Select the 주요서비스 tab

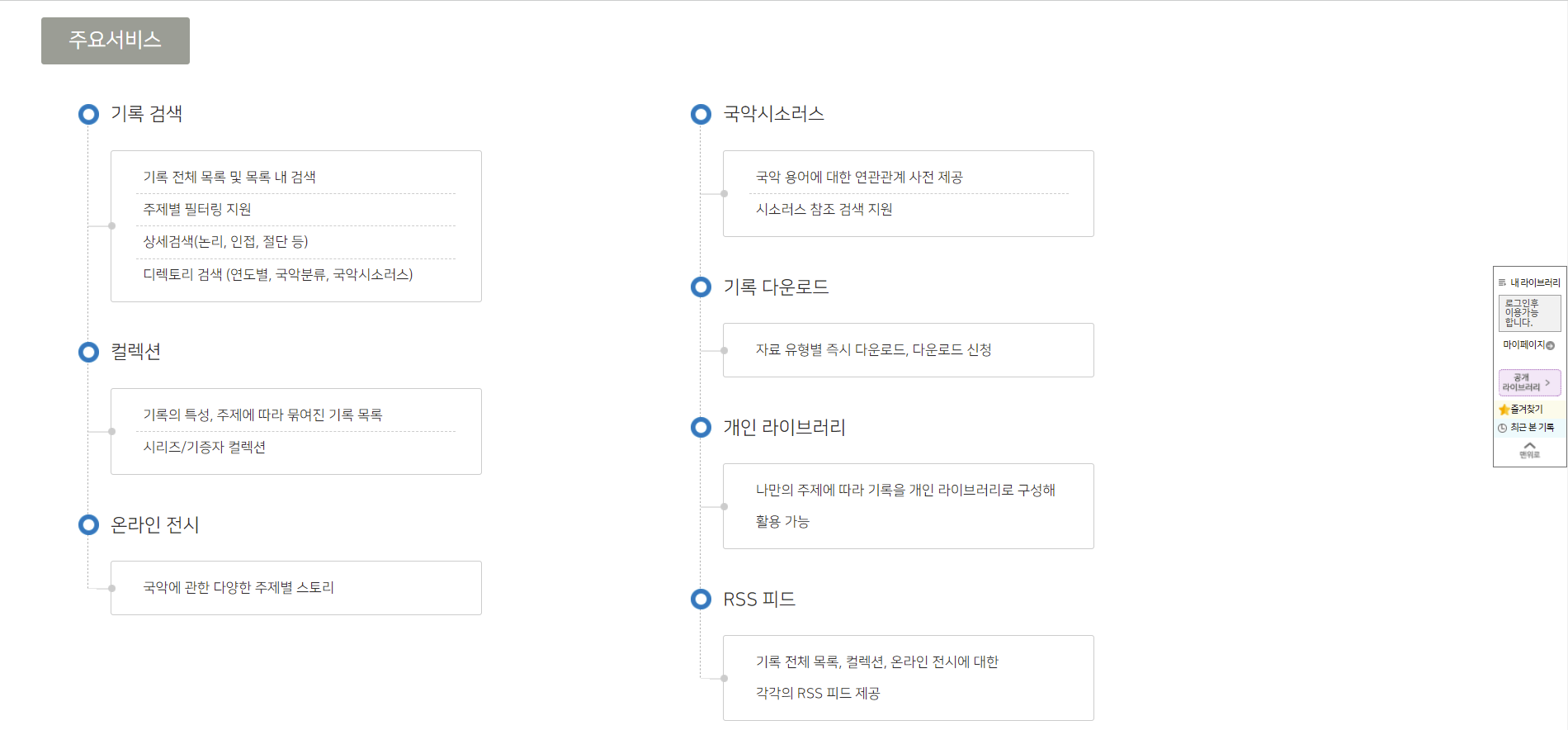pos(116,40)
